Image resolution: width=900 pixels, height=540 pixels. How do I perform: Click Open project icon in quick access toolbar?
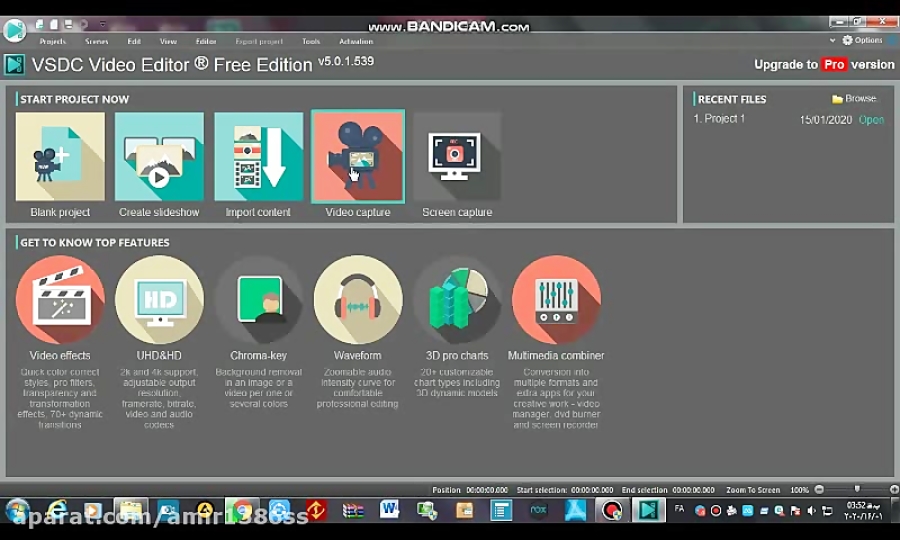[x=54, y=24]
